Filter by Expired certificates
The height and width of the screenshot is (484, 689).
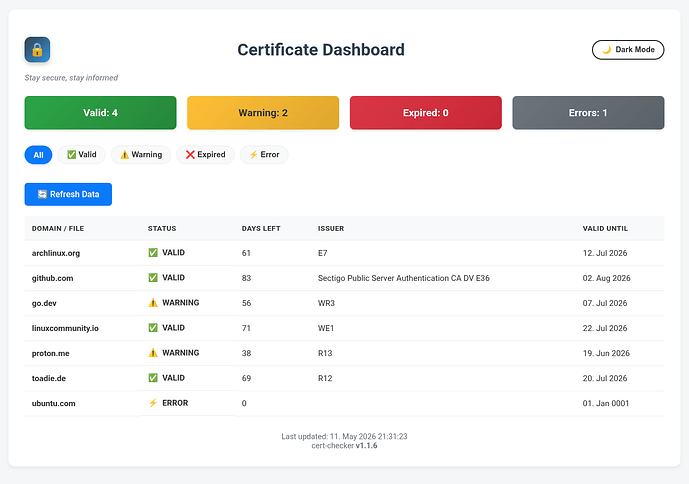click(x=205, y=155)
